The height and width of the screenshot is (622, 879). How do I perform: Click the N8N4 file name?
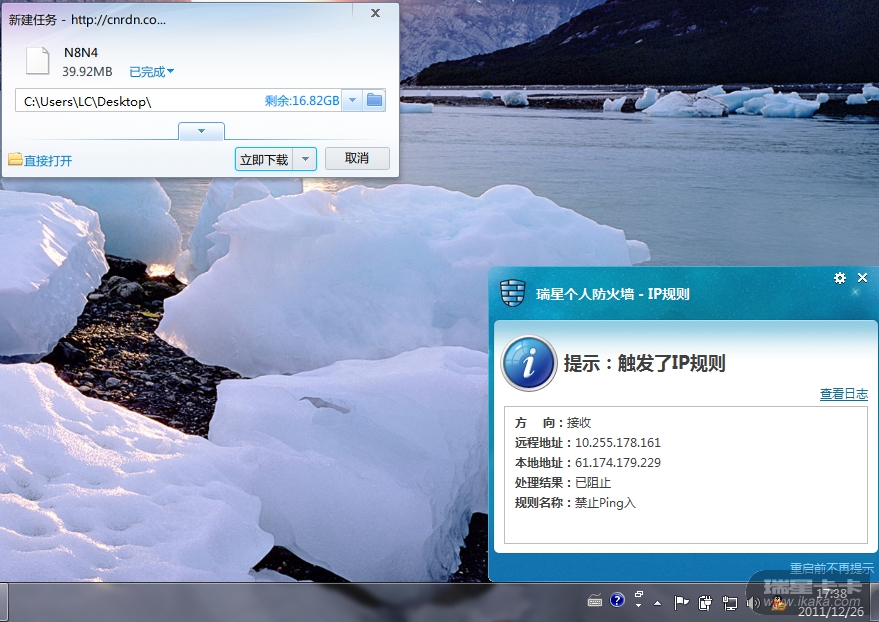click(x=81, y=53)
